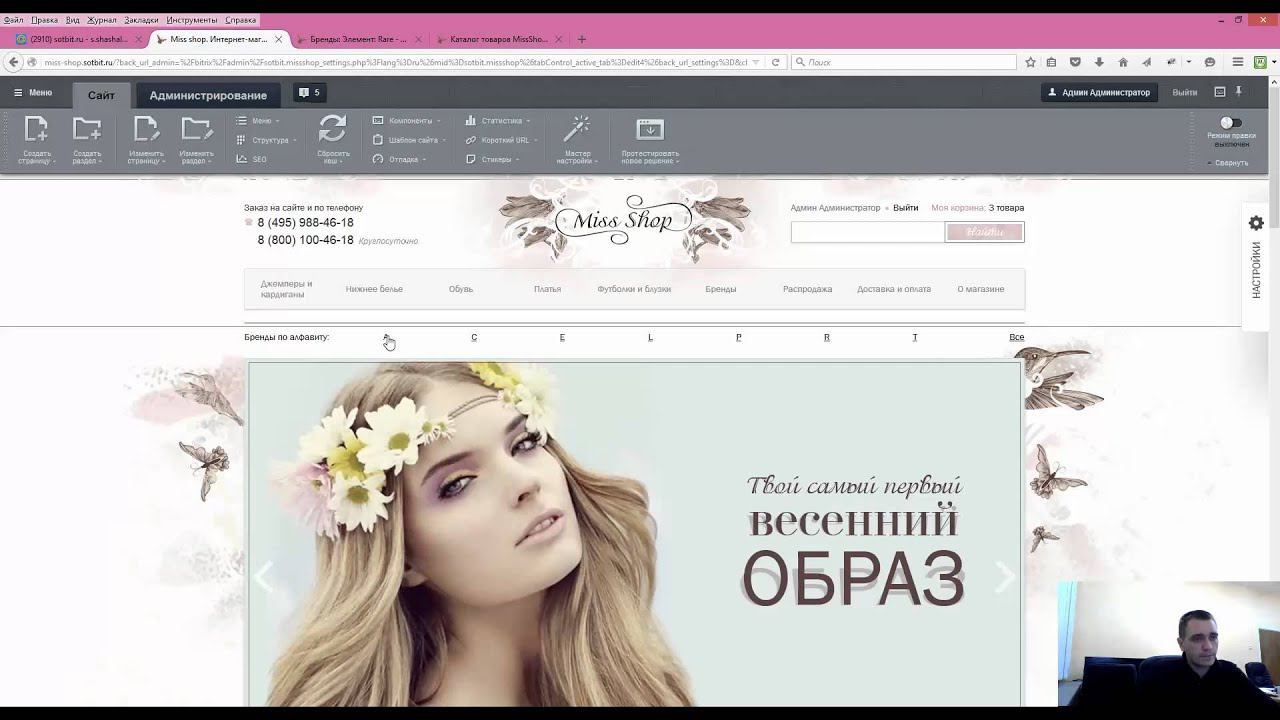Switch to the Бренды: Элемент browser tab

(x=358, y=39)
